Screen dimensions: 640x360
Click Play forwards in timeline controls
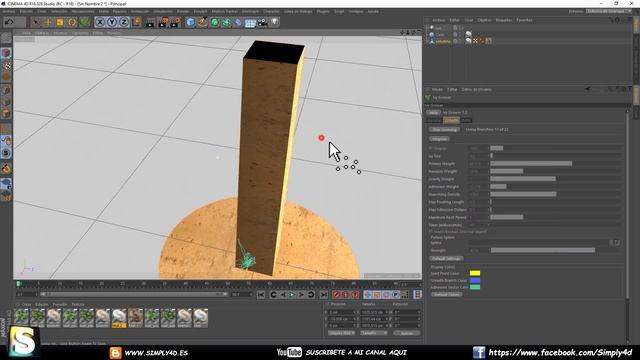pyautogui.click(x=292, y=294)
